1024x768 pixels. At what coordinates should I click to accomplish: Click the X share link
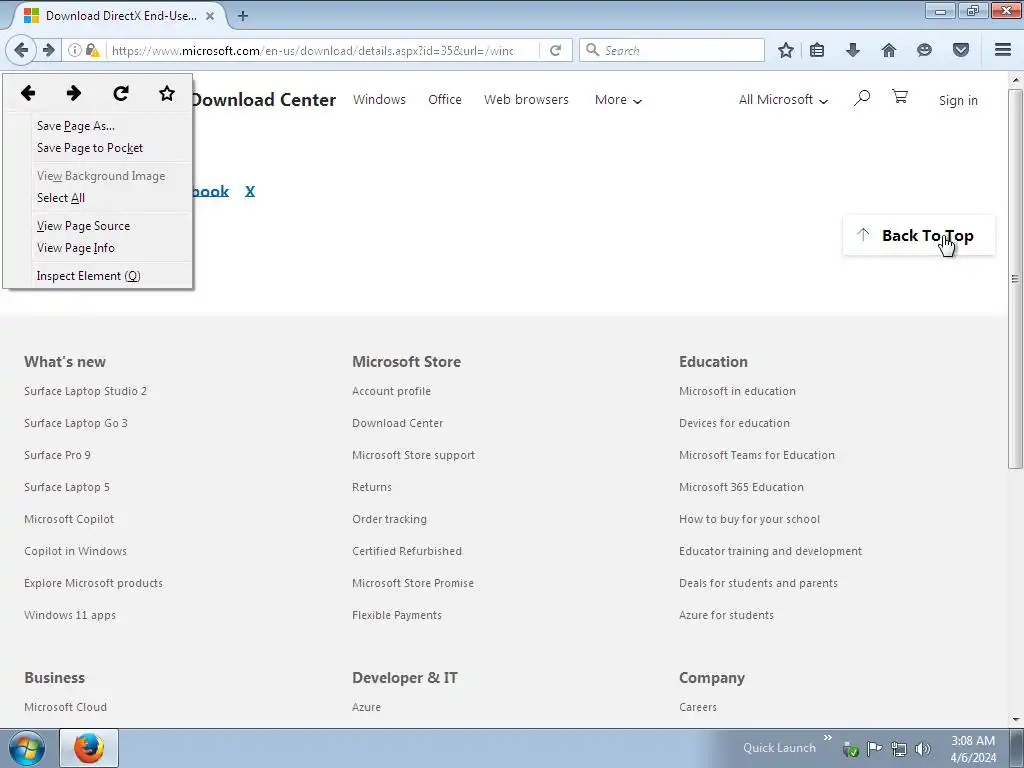click(x=249, y=191)
